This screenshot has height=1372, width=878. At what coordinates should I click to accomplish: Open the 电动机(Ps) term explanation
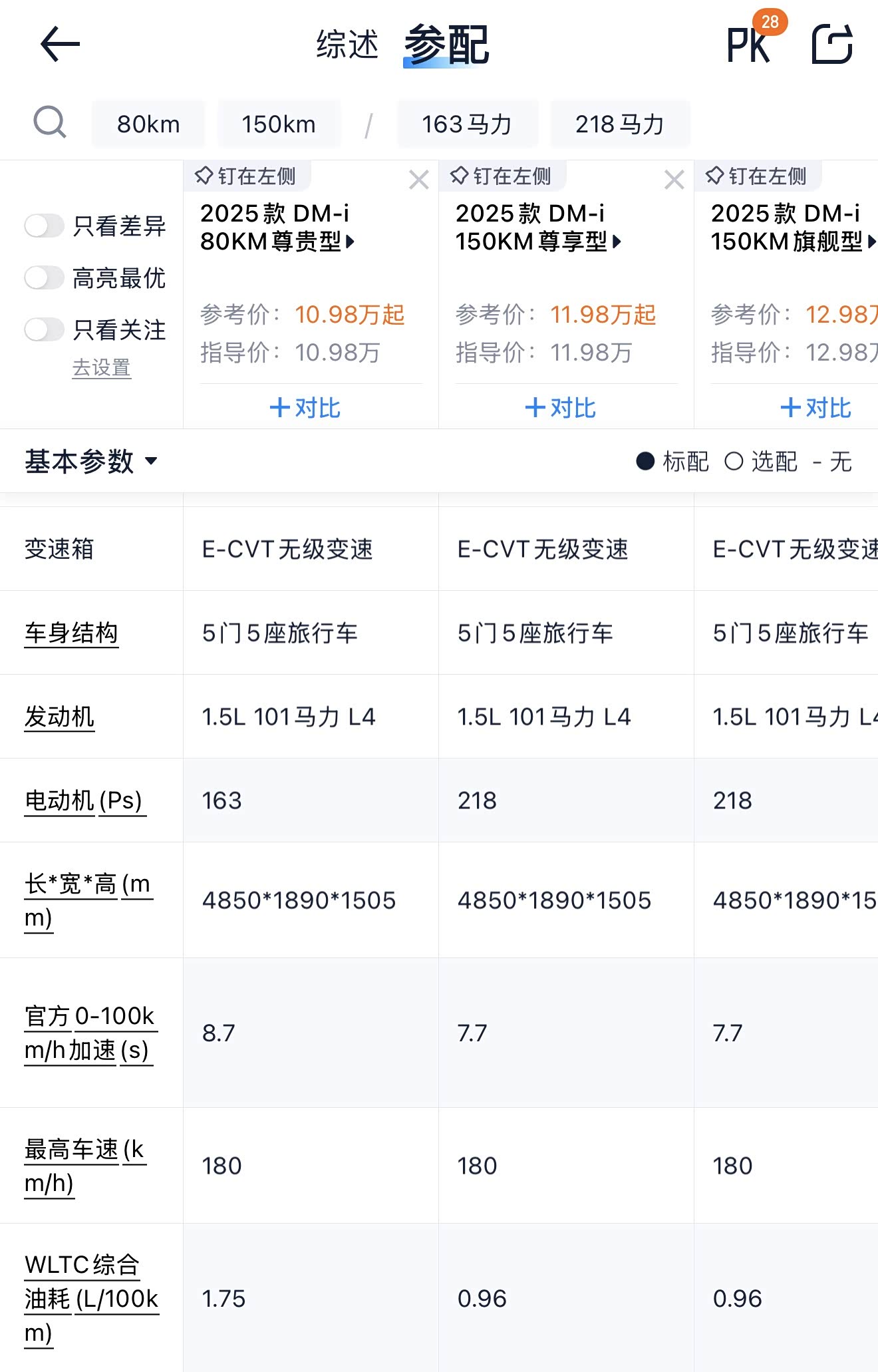pyautogui.click(x=84, y=800)
